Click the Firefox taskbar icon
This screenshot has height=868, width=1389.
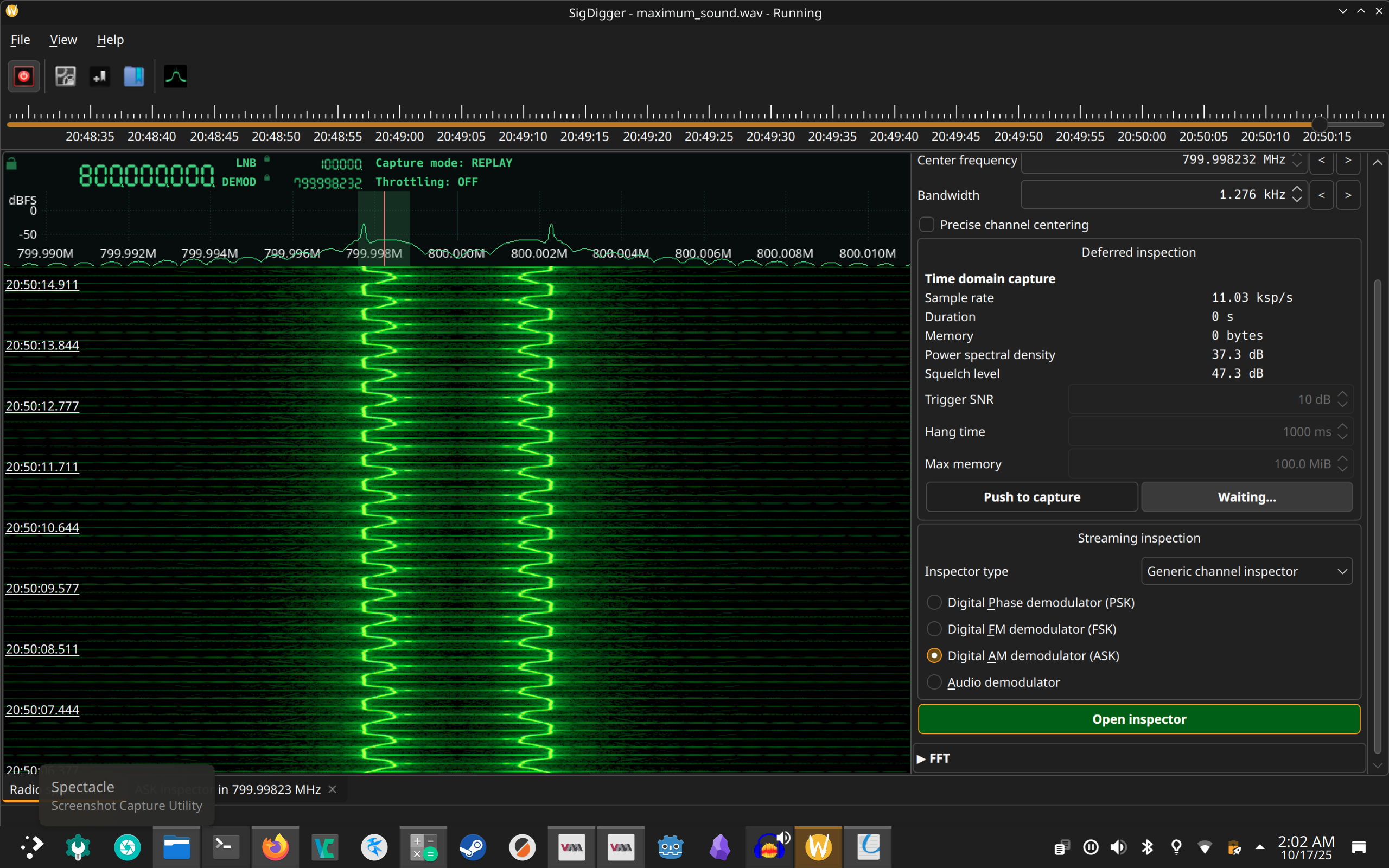pyautogui.click(x=275, y=847)
